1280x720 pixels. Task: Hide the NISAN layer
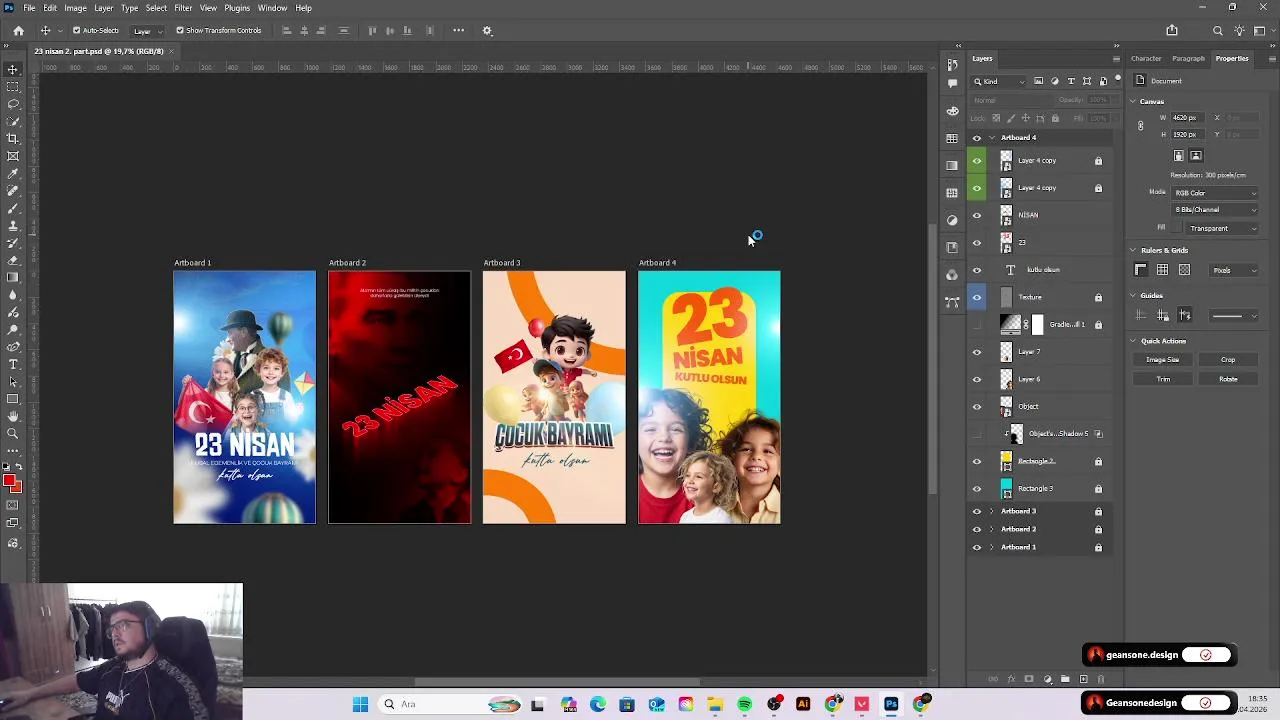coord(977,215)
